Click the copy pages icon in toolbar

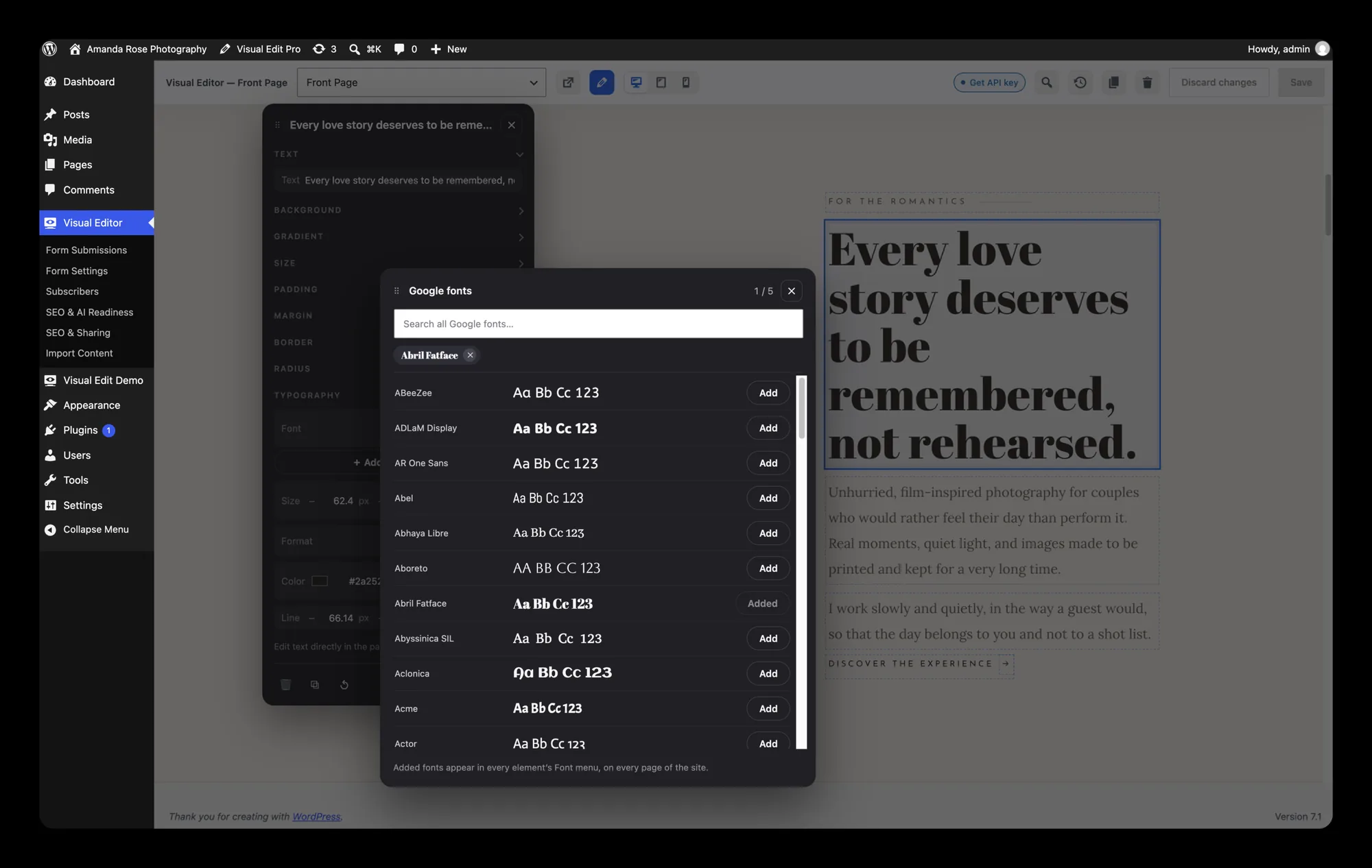[x=1113, y=82]
